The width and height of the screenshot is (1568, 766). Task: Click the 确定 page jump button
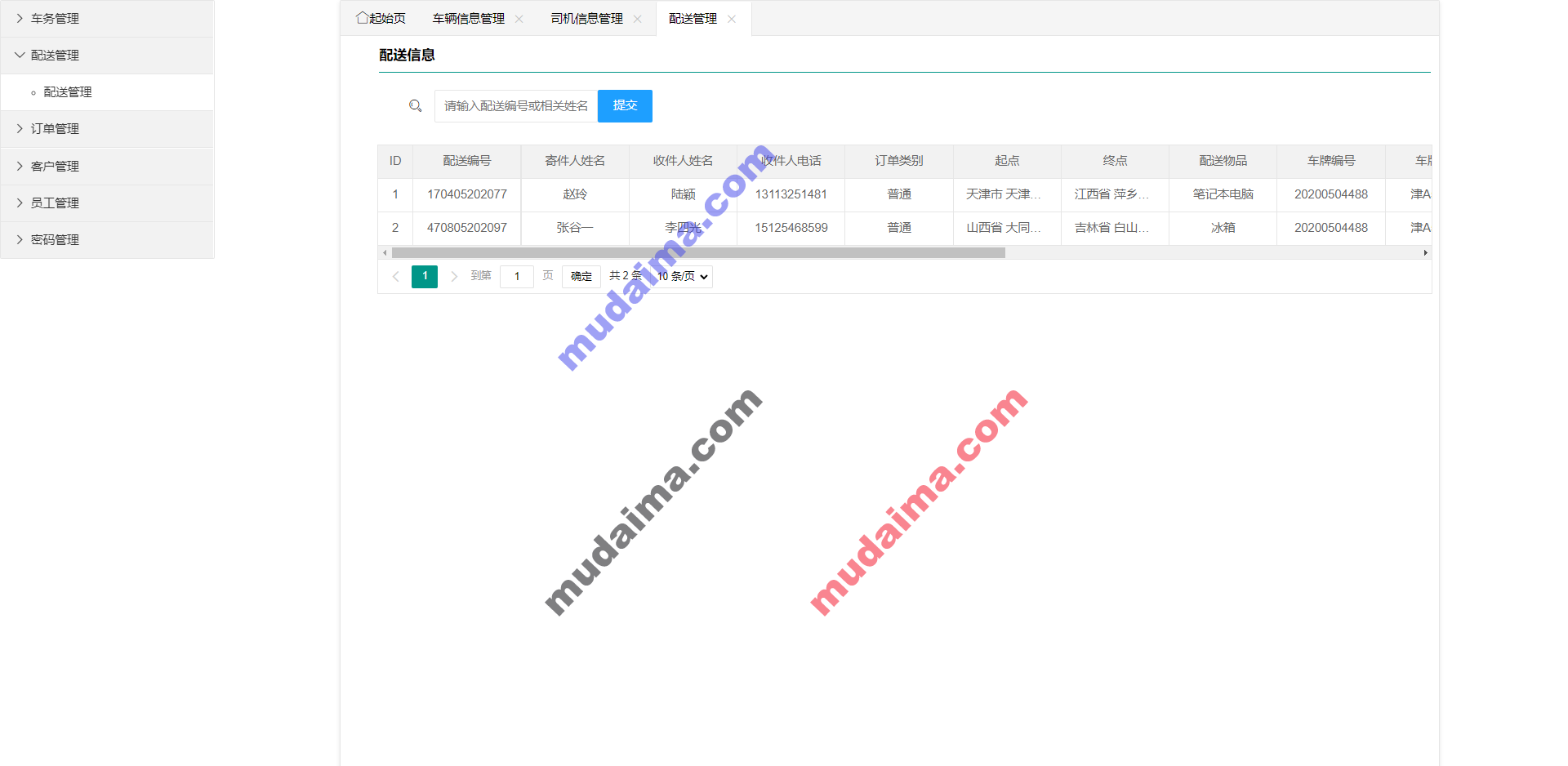581,277
